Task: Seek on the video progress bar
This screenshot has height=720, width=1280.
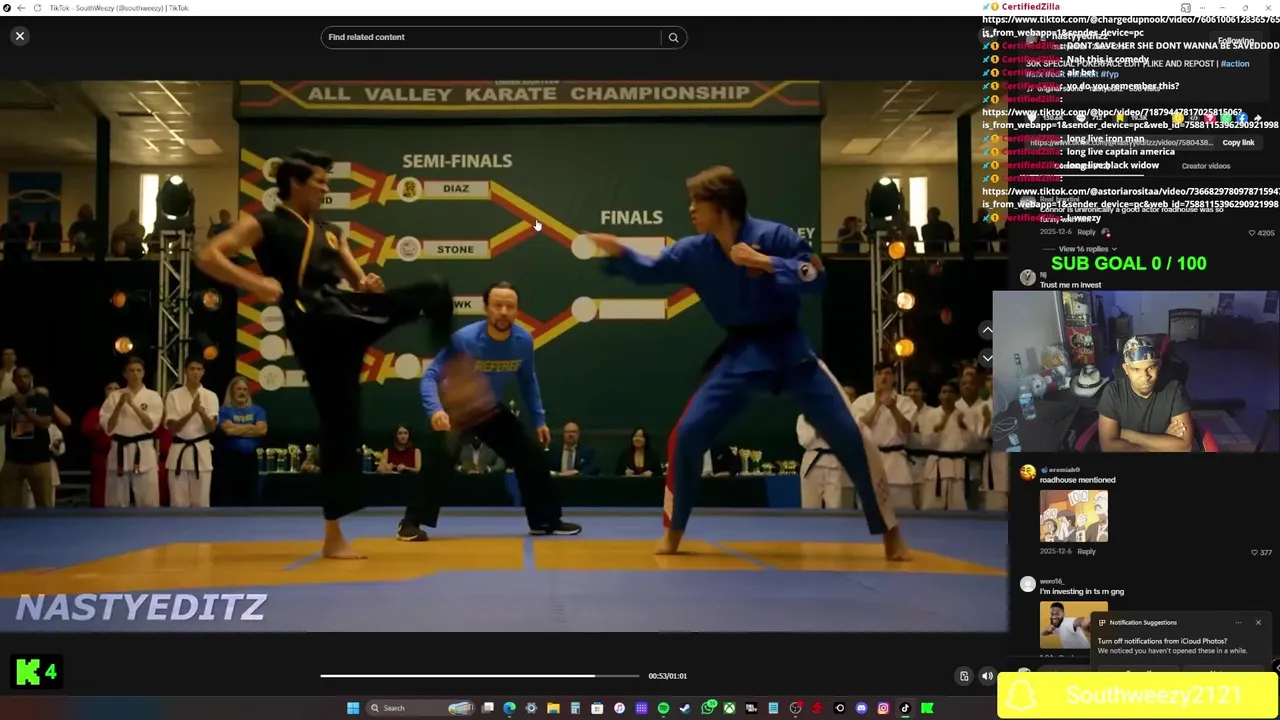Action: point(479,676)
